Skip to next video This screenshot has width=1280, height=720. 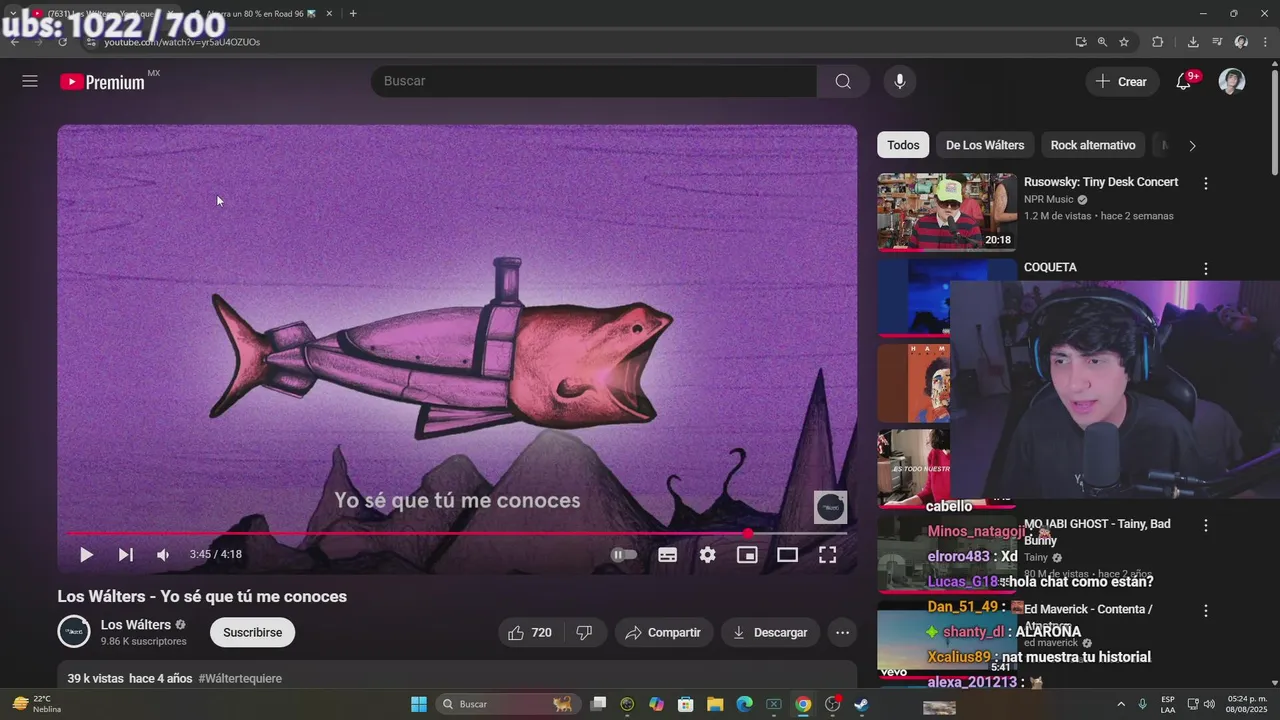point(125,554)
